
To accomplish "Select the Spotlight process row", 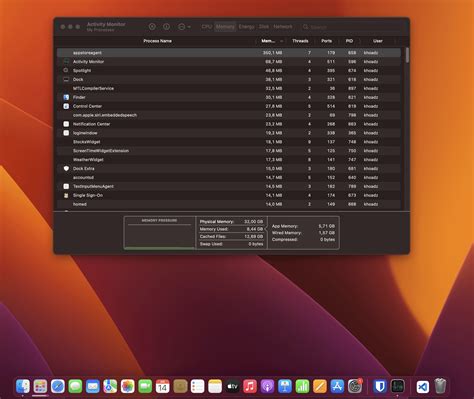I will pyautogui.click(x=229, y=71).
